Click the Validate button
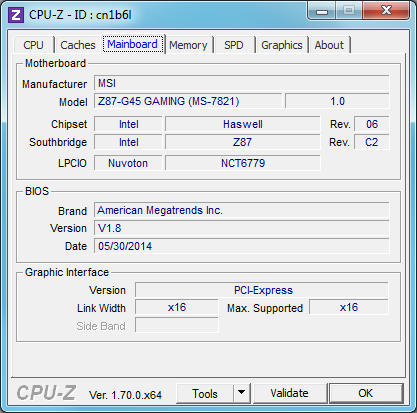Screen dimensions: 417x413 pos(289,393)
